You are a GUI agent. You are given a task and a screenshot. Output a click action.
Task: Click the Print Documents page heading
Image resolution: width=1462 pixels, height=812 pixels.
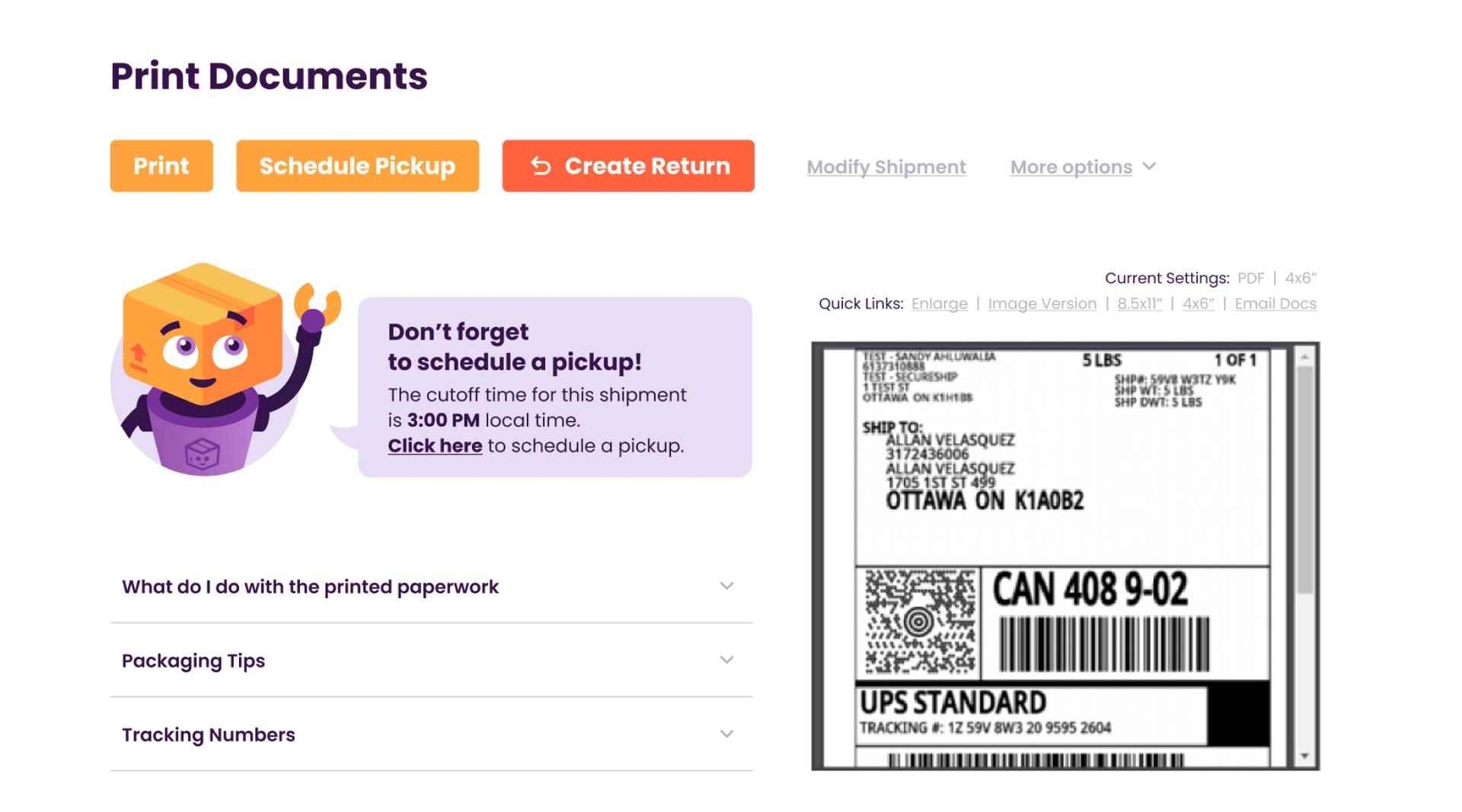[x=270, y=75]
